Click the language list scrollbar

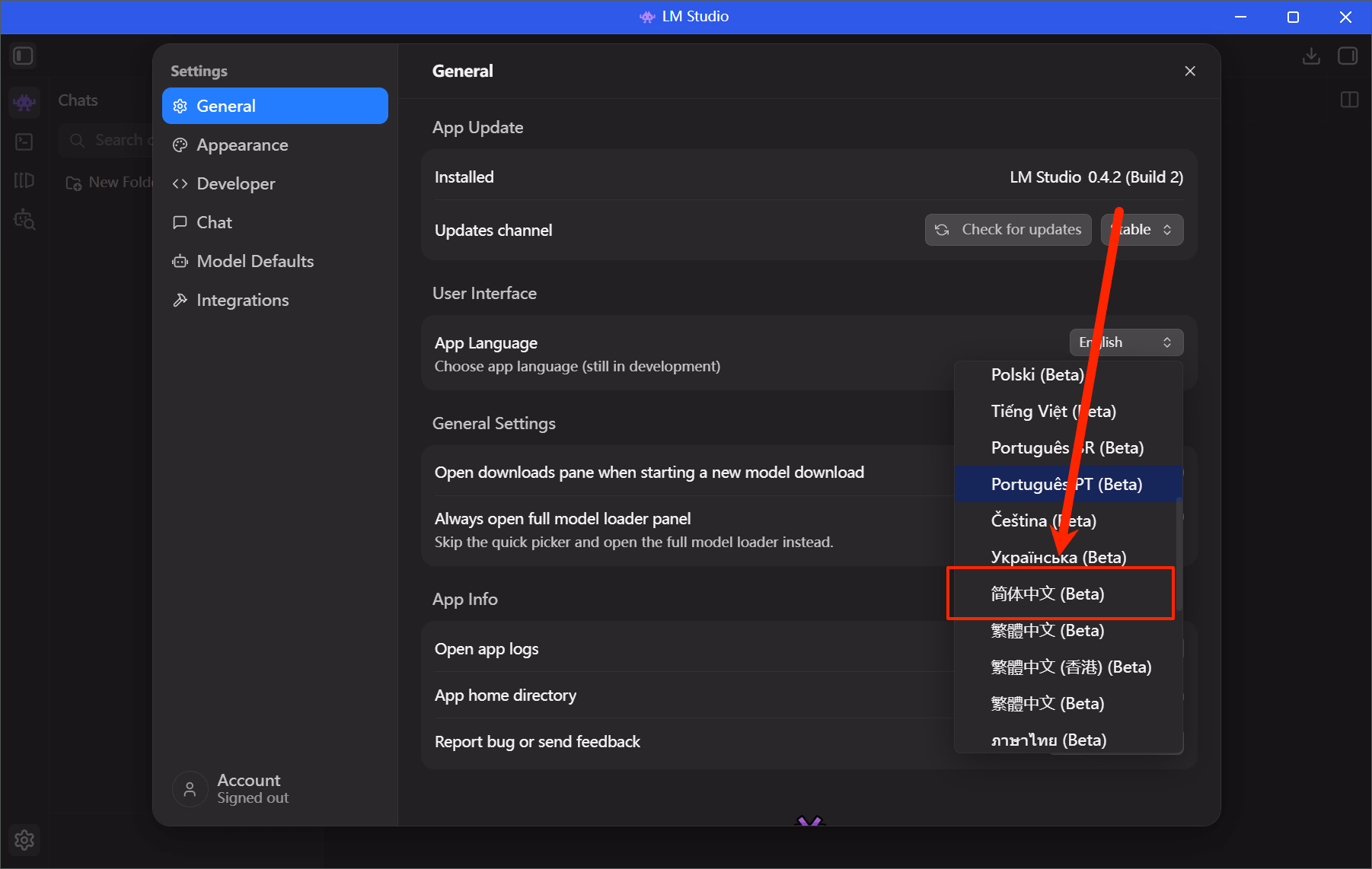coord(1179,554)
